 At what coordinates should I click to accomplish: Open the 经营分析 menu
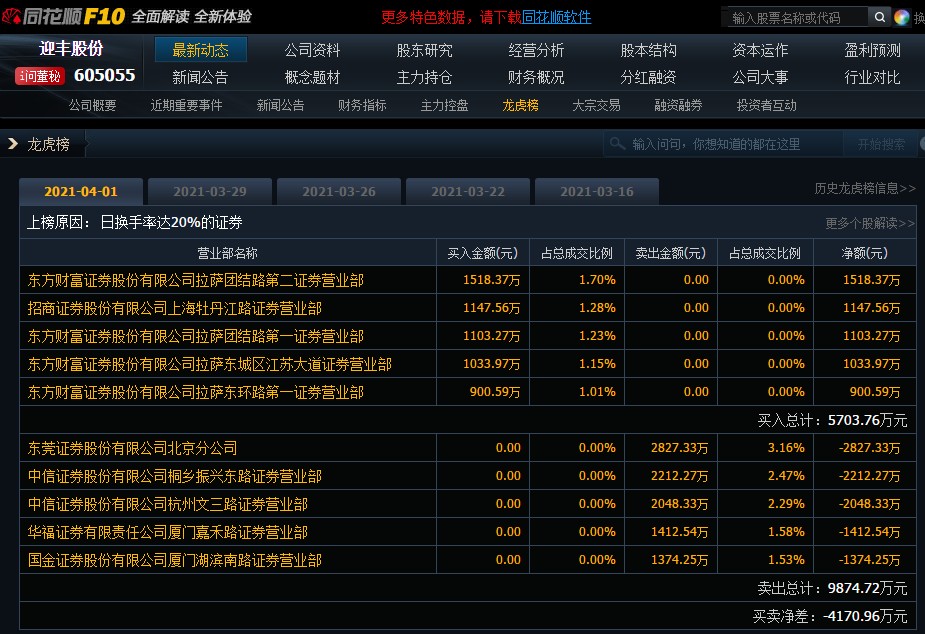[x=536, y=50]
